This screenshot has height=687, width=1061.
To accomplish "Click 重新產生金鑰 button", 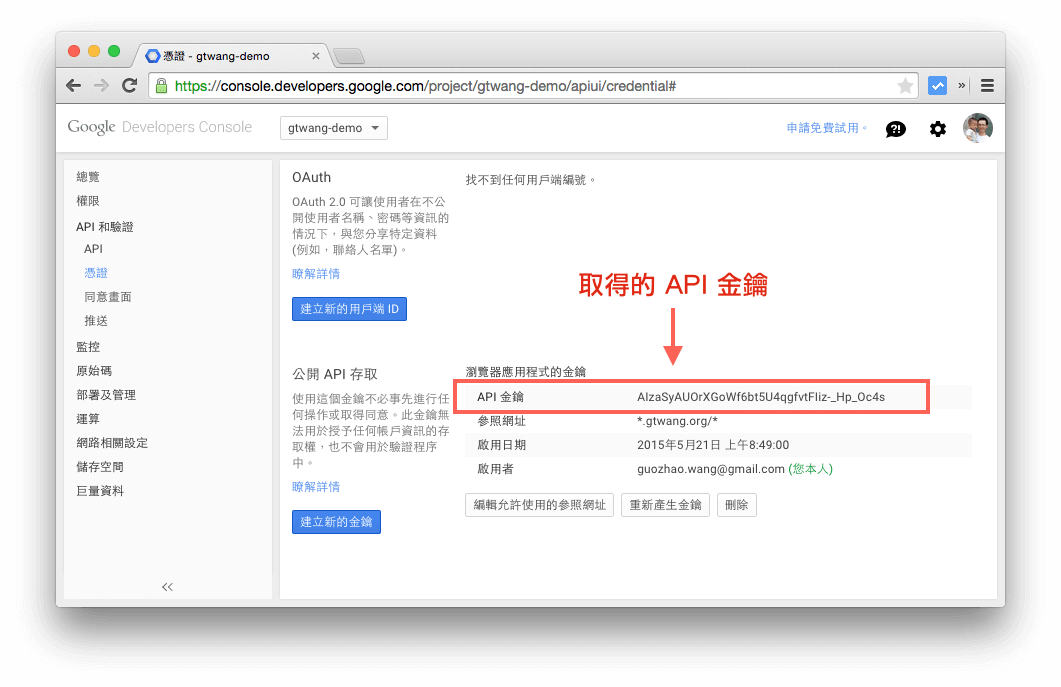I will [665, 504].
